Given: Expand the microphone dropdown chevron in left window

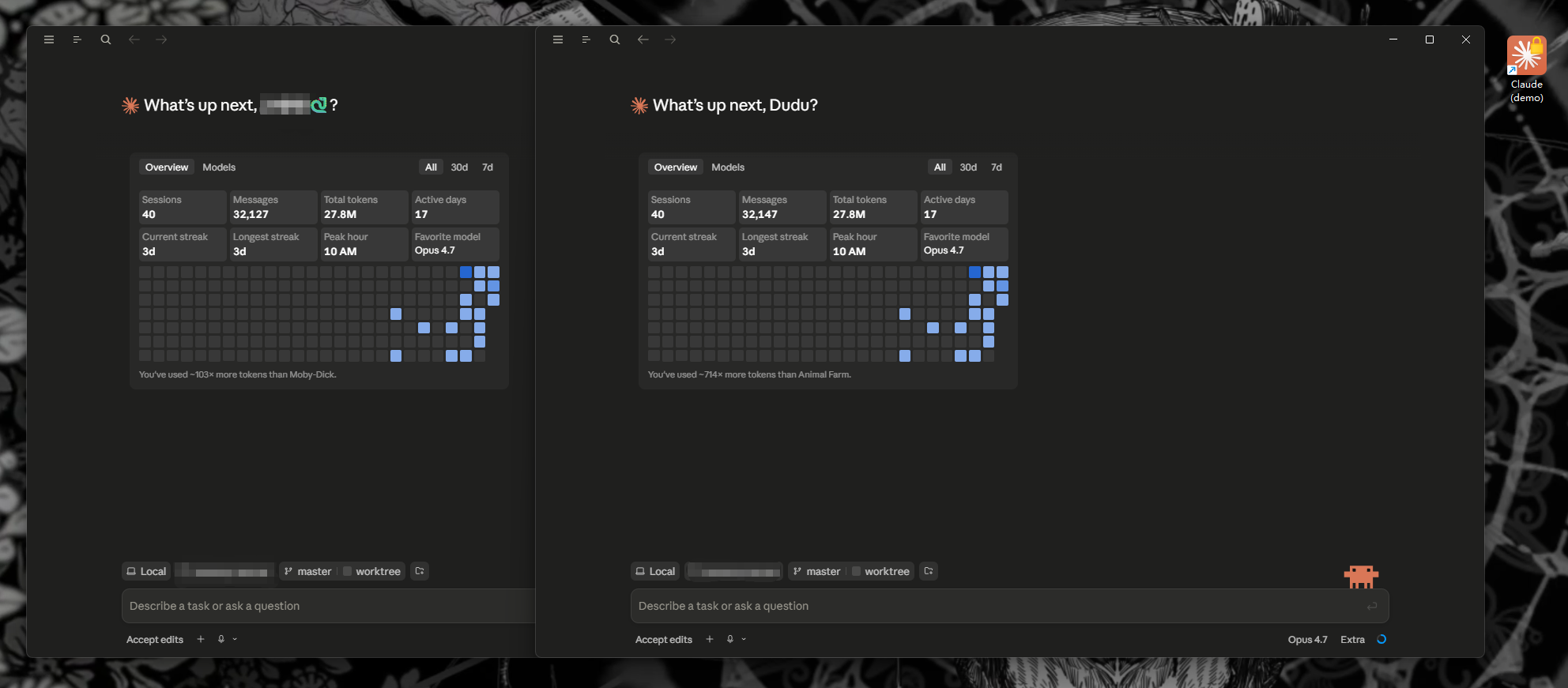Looking at the screenshot, I should pos(235,639).
